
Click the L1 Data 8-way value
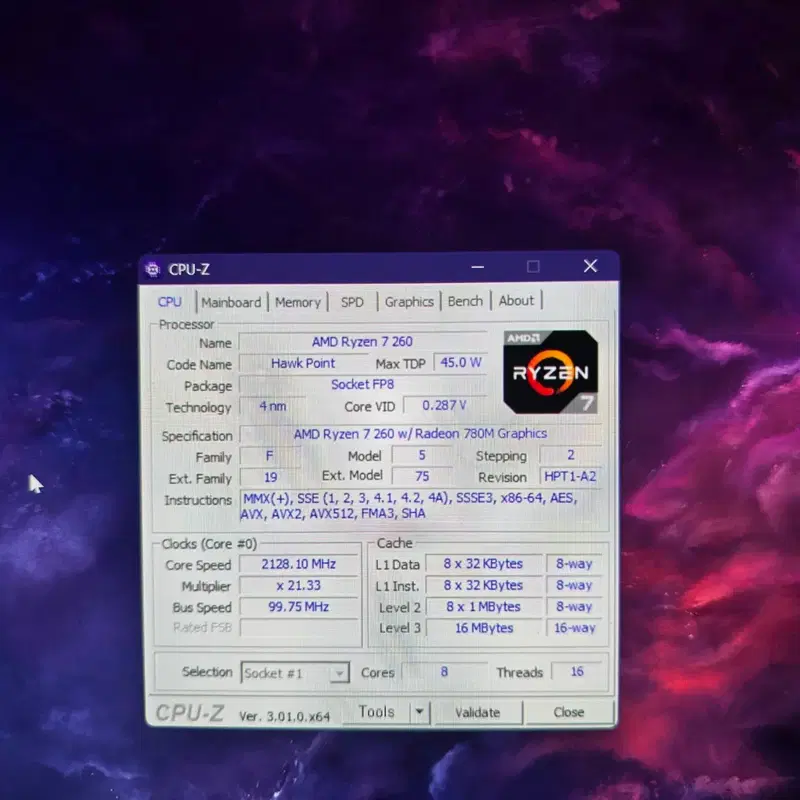point(574,564)
